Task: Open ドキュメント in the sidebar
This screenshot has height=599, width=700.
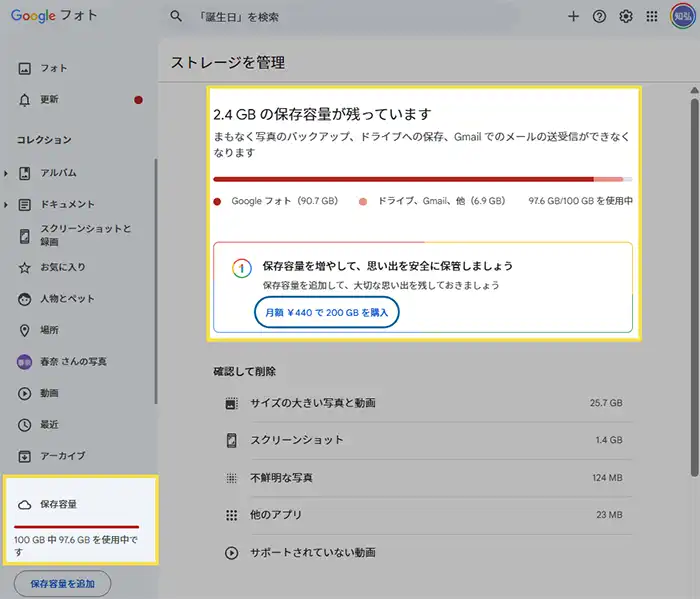Action: tap(67, 204)
